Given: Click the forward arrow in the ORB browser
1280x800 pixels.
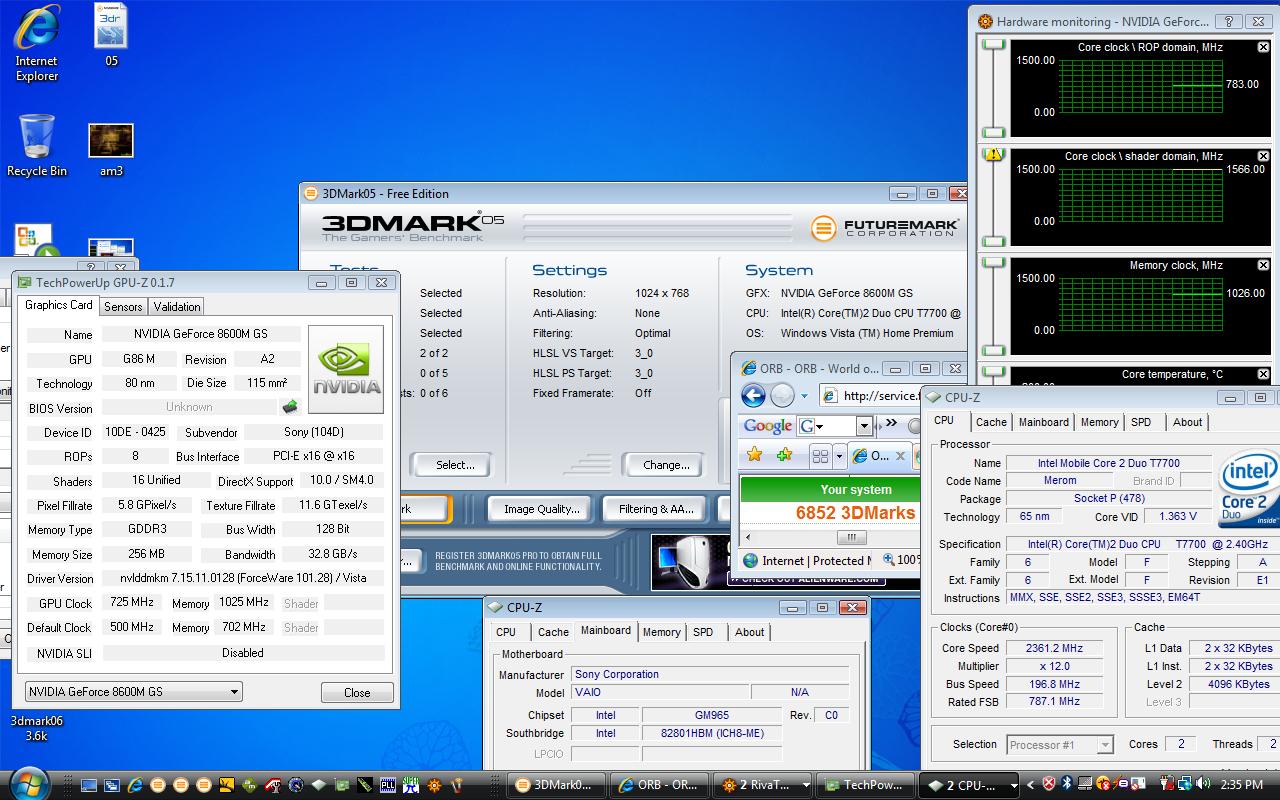Looking at the screenshot, I should click(x=782, y=395).
